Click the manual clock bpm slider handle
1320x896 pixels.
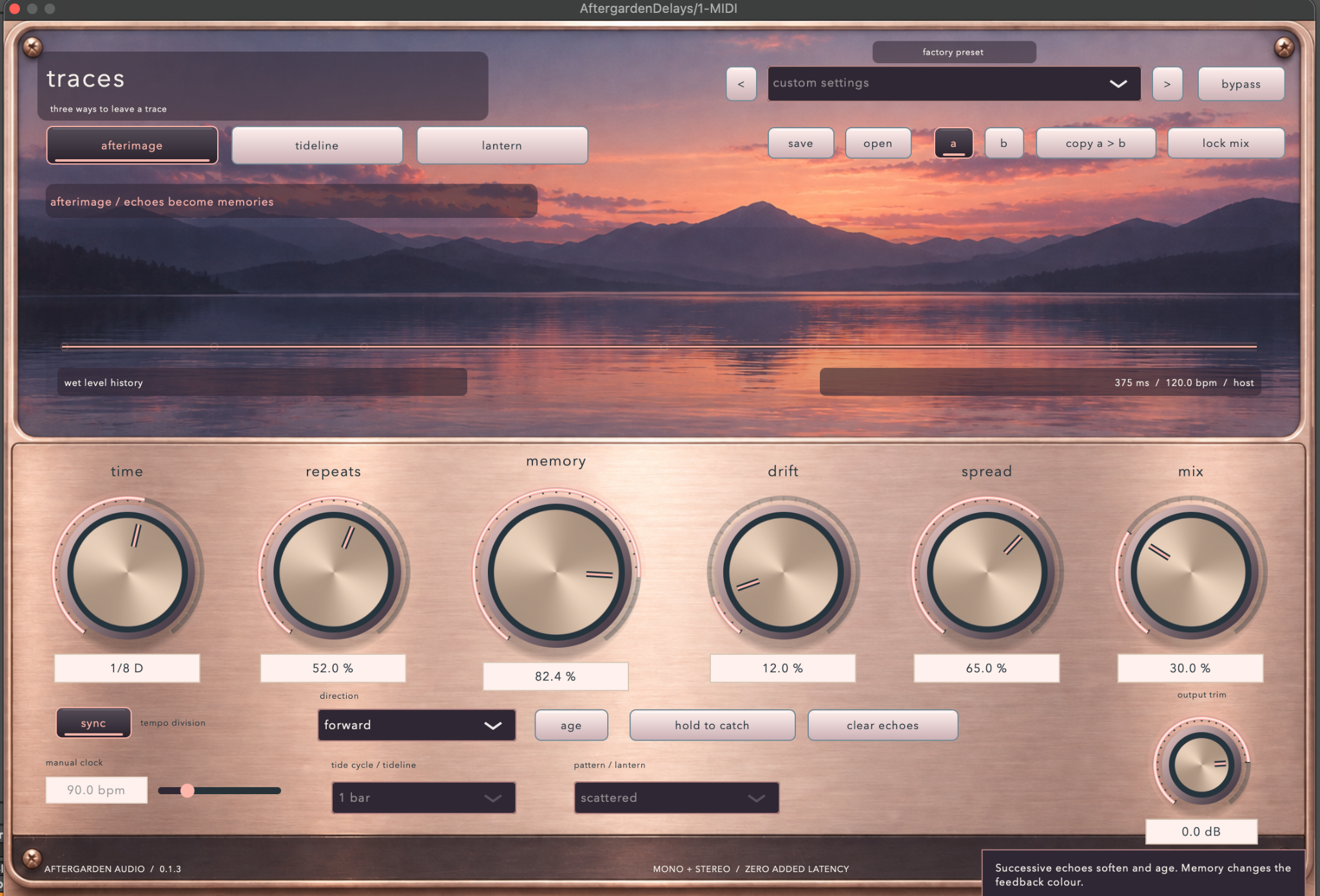pyautogui.click(x=187, y=790)
